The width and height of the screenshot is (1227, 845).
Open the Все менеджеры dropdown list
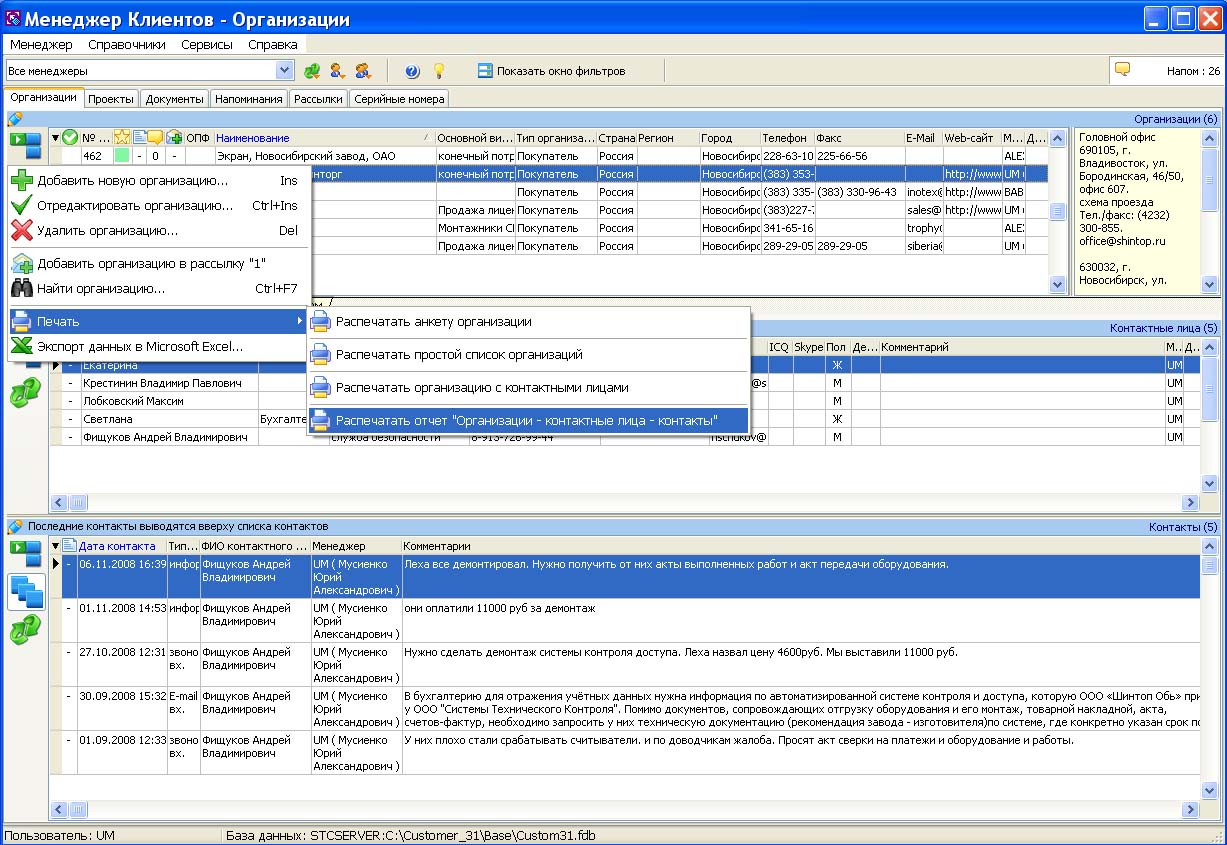(x=285, y=71)
